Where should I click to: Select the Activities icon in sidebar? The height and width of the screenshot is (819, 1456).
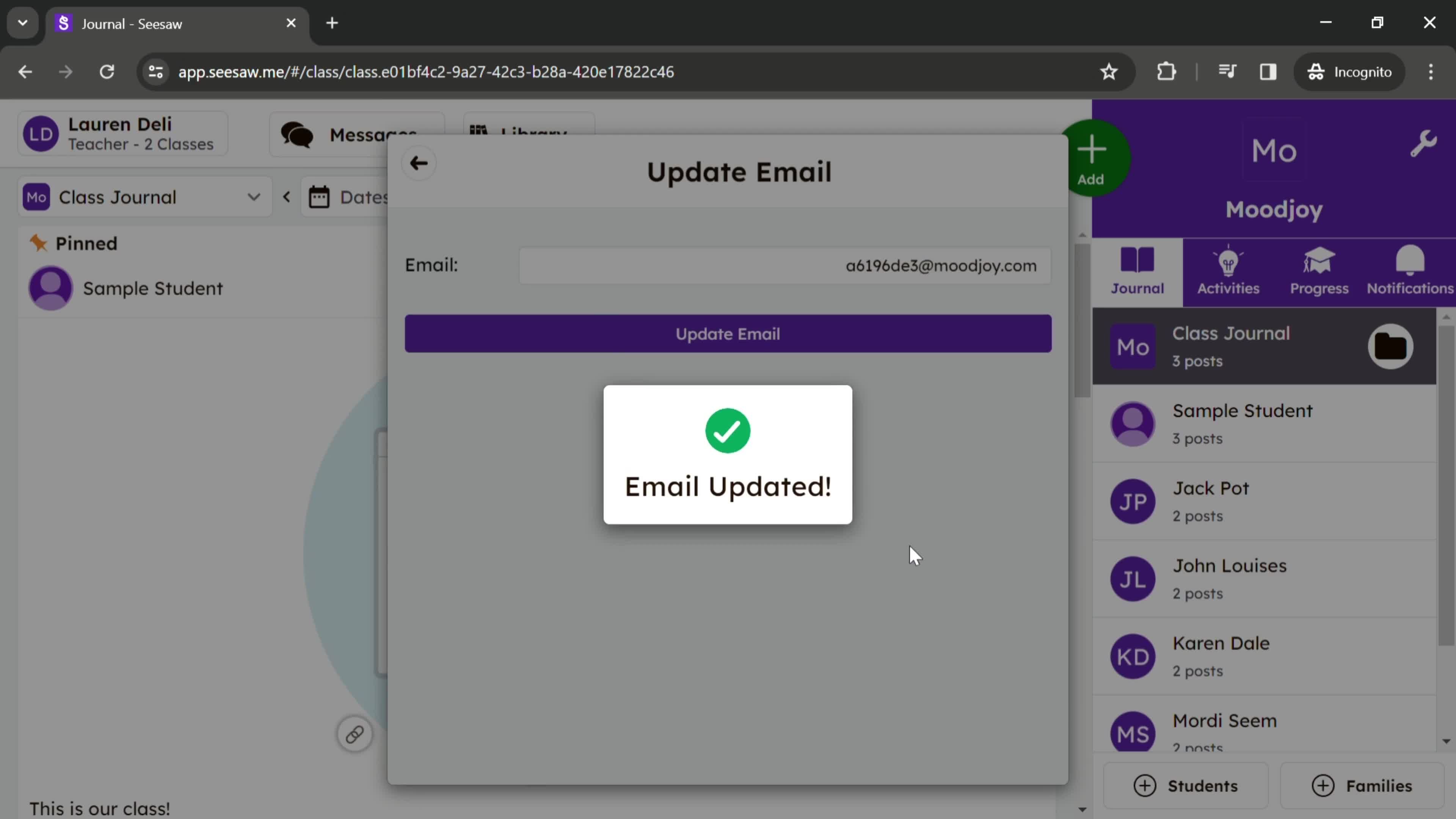[1228, 270]
